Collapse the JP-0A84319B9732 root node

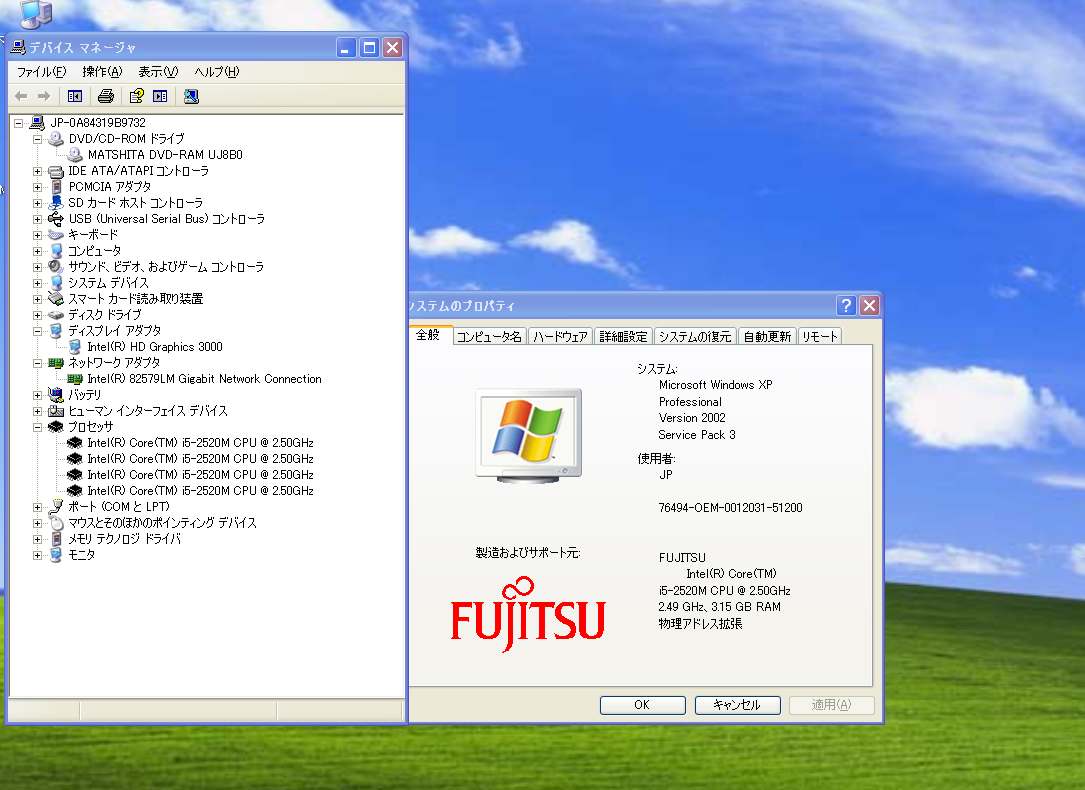click(x=19, y=123)
